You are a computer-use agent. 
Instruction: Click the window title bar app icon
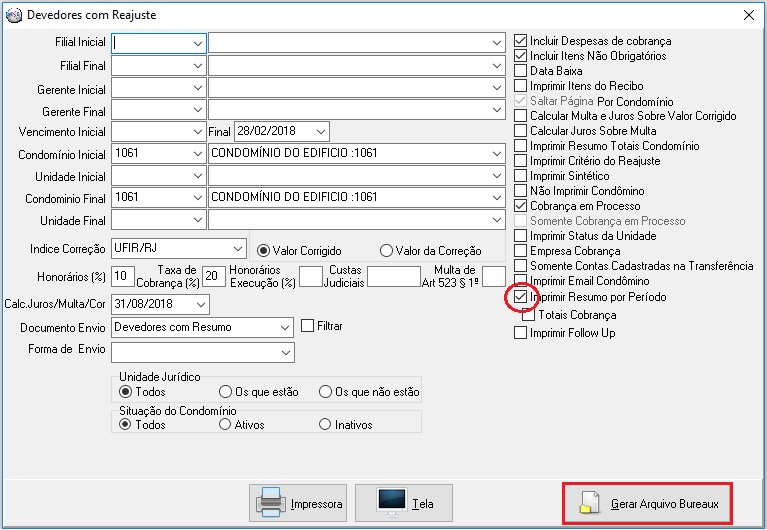pyautogui.click(x=13, y=15)
